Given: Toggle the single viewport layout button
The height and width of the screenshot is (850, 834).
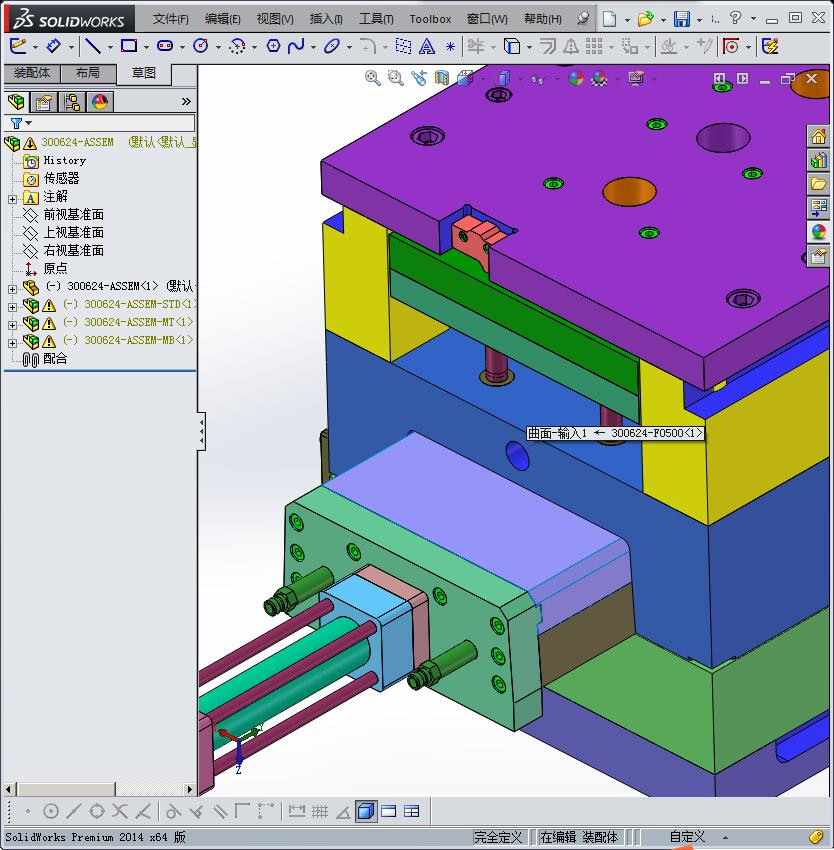Looking at the screenshot, I should (x=389, y=812).
